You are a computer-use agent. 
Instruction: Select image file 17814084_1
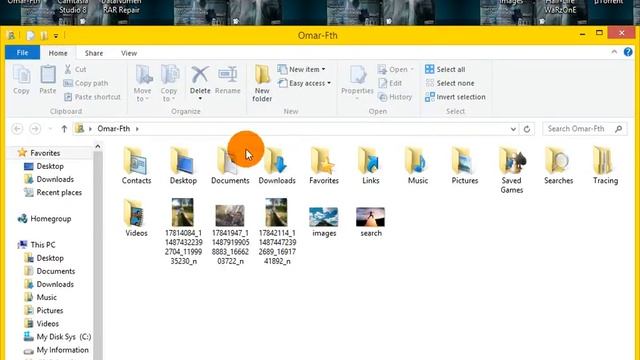[183, 231]
